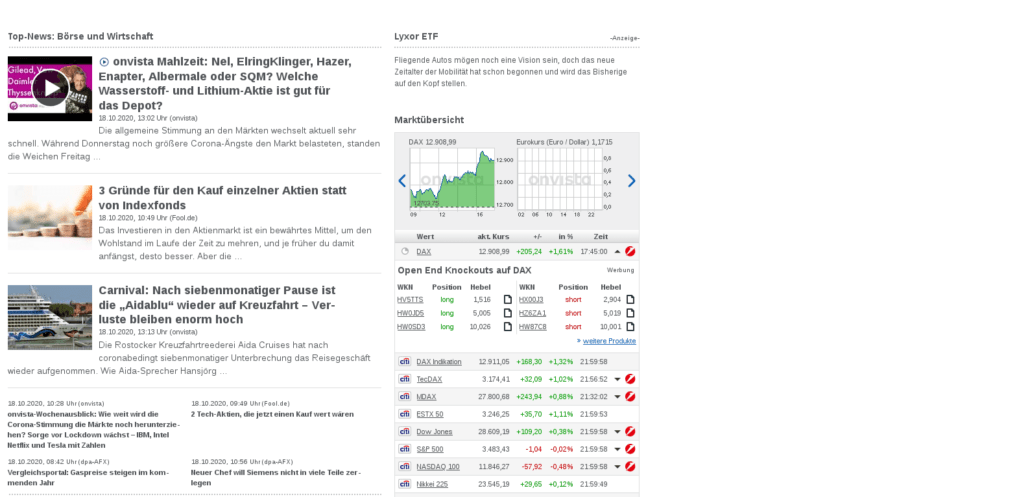Open knockout product HV5TTS
This screenshot has height=497, width=1030.
410,299
